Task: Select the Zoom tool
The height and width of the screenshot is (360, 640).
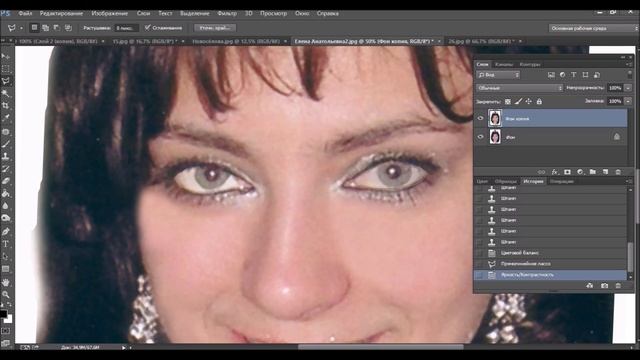Action: pyautogui.click(x=6, y=295)
